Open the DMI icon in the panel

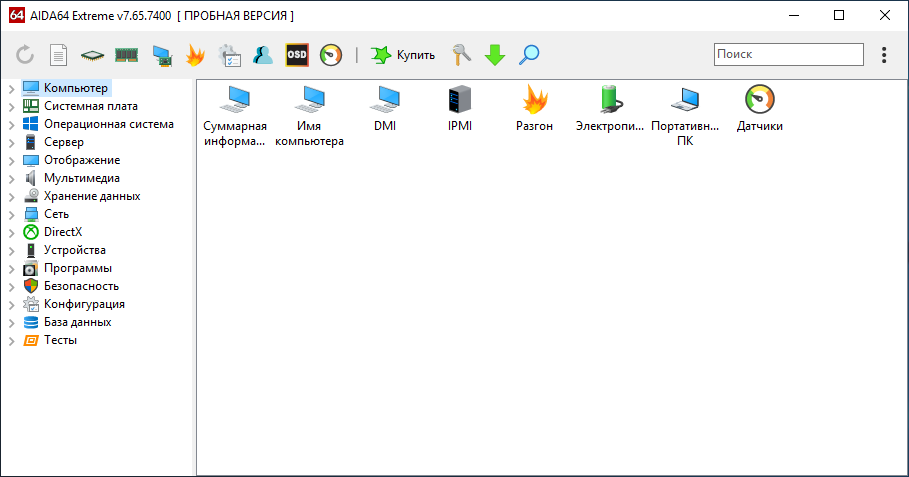385,109
